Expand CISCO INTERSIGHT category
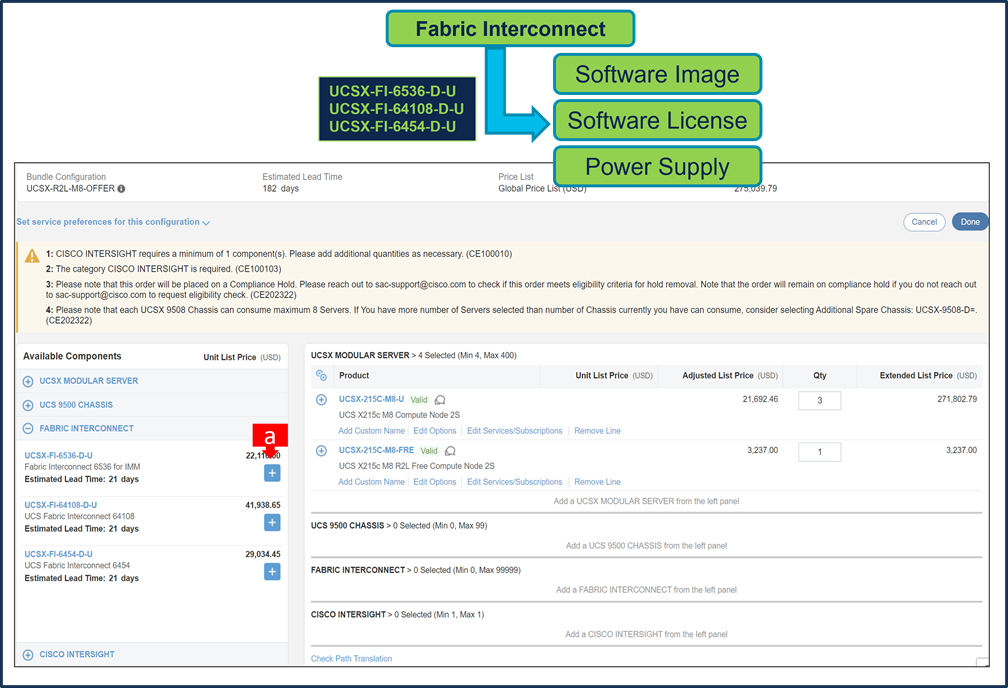This screenshot has width=1008, height=688. 28,655
